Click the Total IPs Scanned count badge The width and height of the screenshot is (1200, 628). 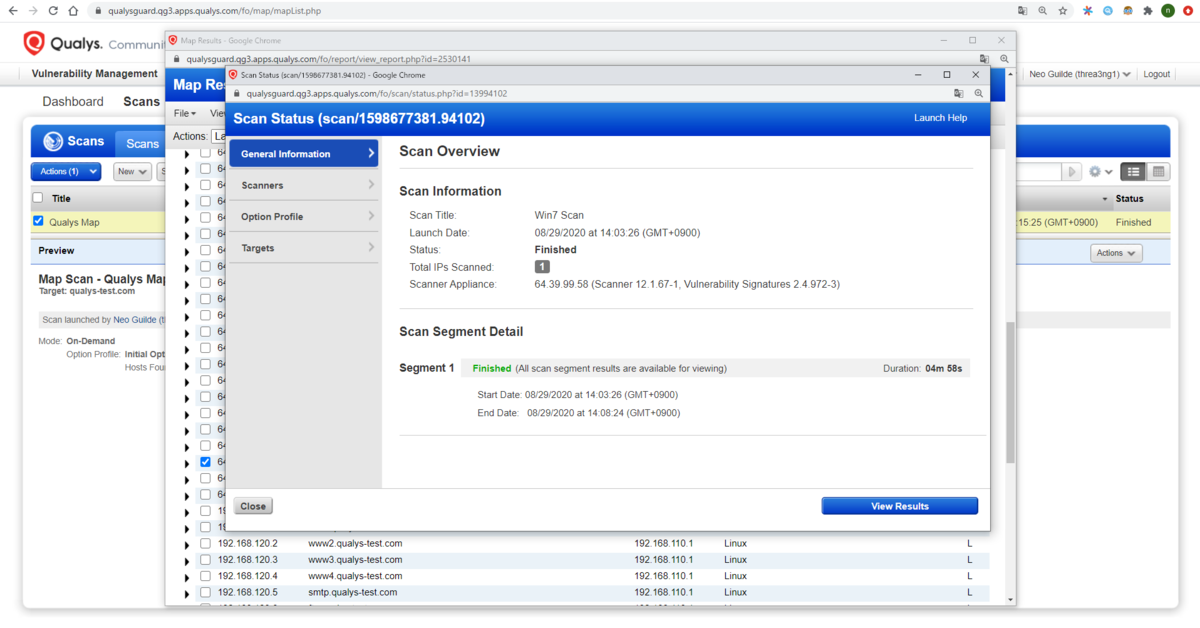click(542, 267)
